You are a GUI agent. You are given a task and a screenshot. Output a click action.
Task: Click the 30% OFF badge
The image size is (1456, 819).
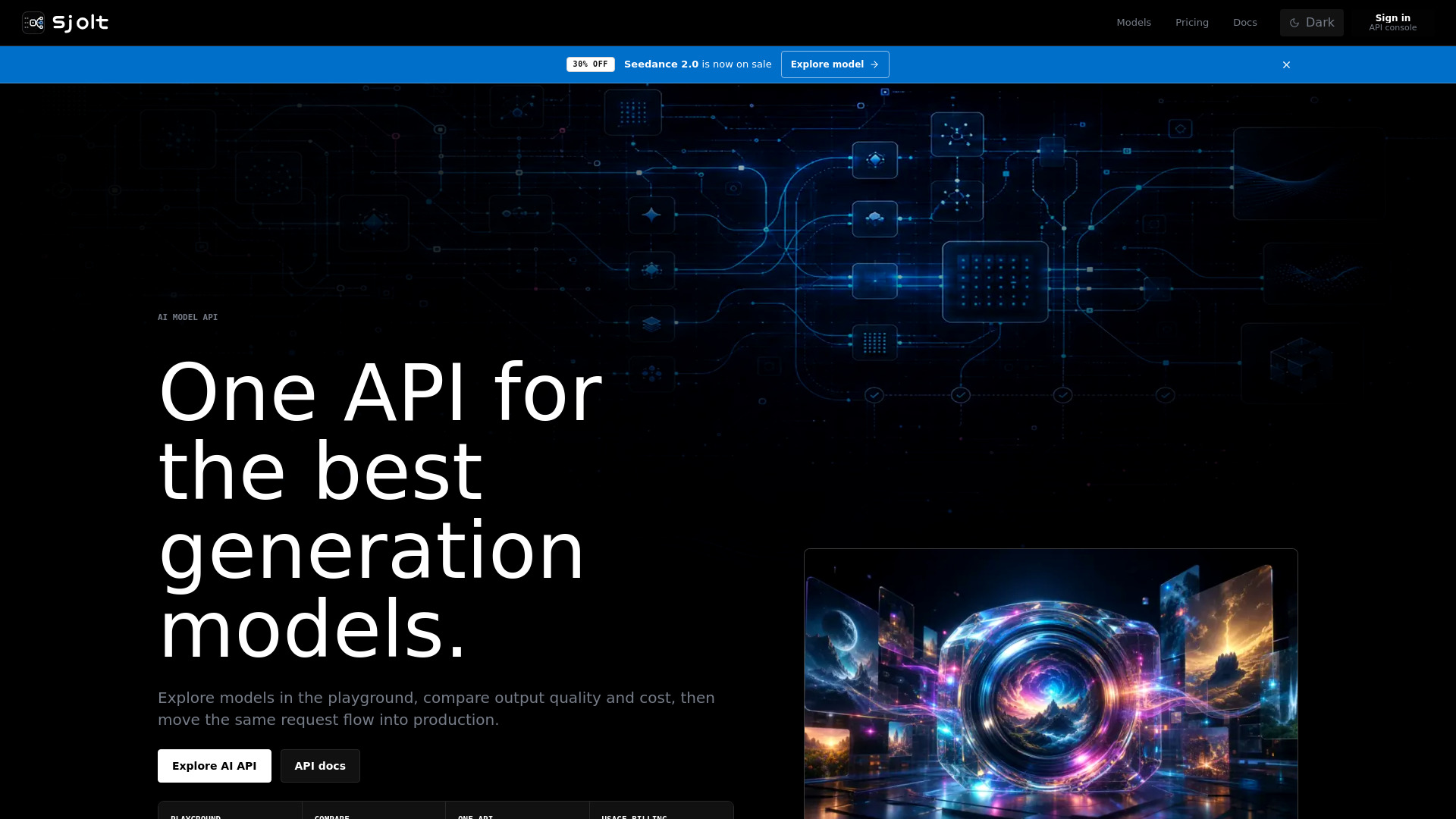[591, 64]
